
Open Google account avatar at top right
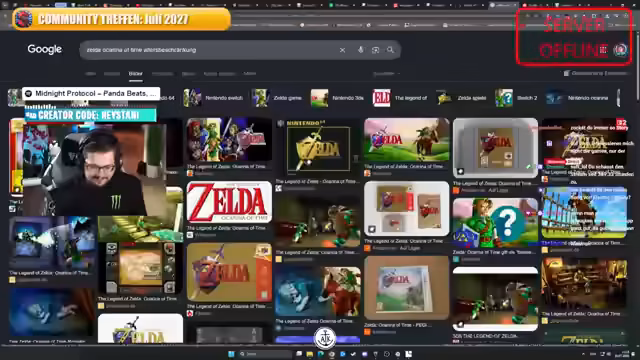[x=620, y=50]
